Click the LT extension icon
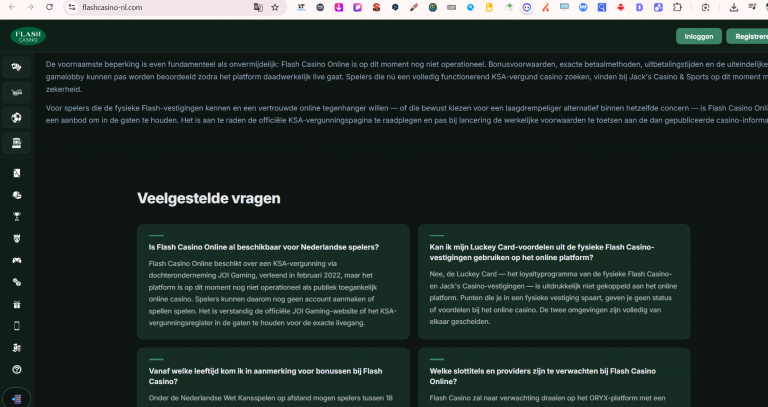This screenshot has height=407, width=768. (x=301, y=7)
